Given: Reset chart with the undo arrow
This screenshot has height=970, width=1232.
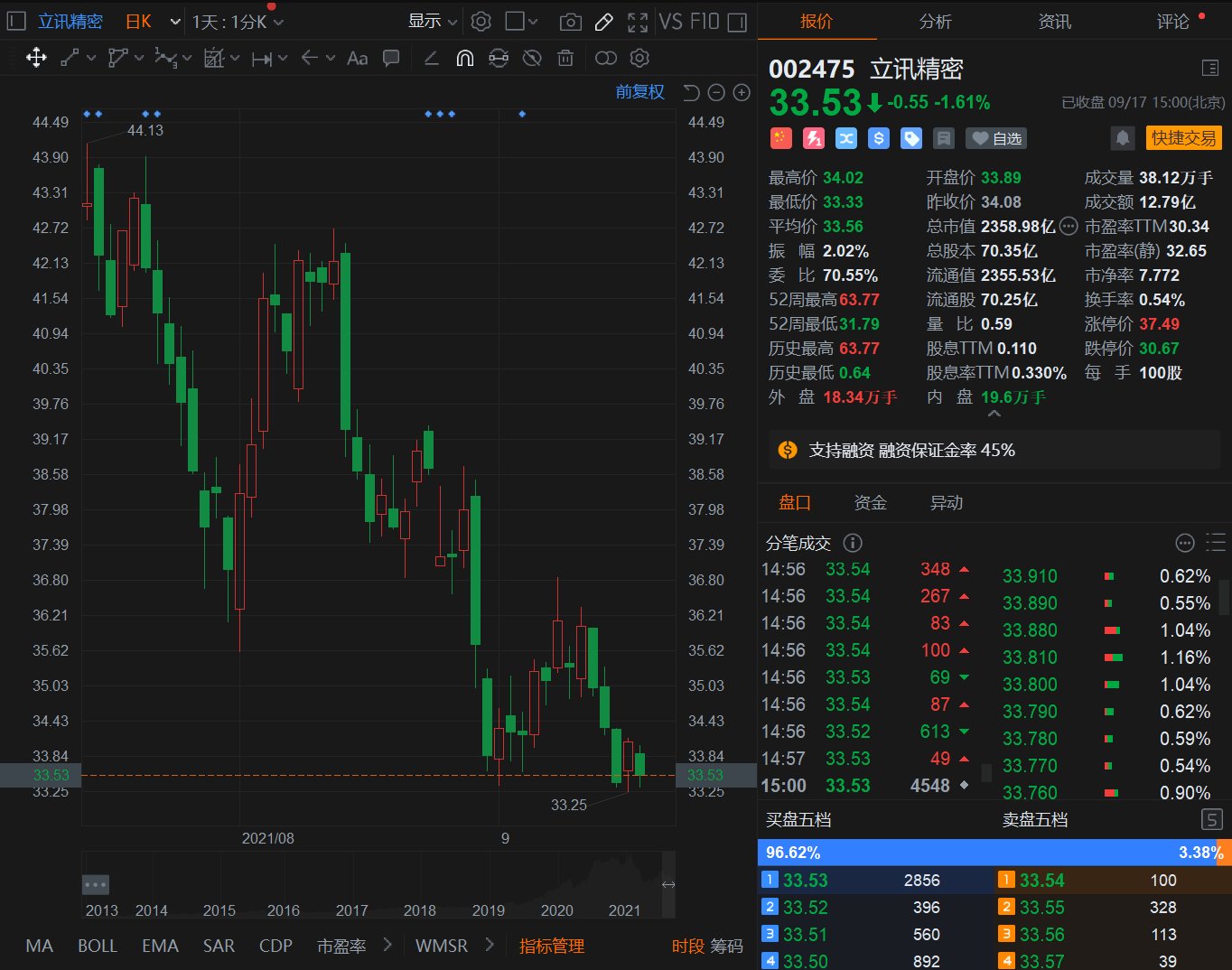Looking at the screenshot, I should tap(691, 92).
